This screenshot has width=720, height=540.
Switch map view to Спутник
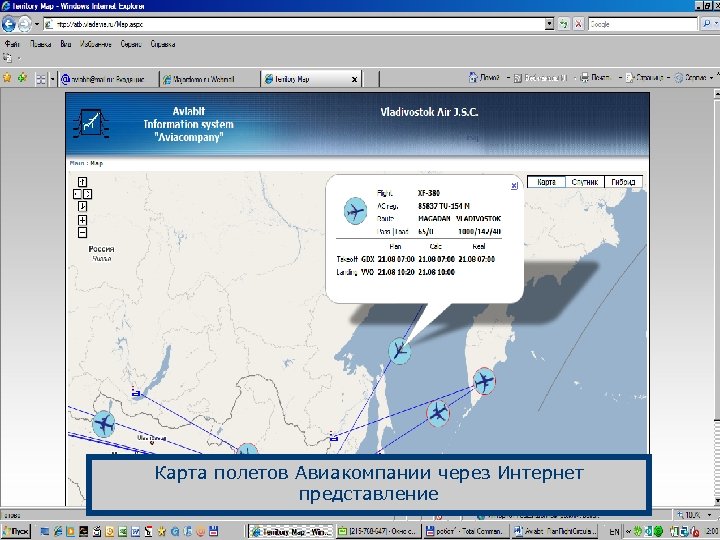585,182
